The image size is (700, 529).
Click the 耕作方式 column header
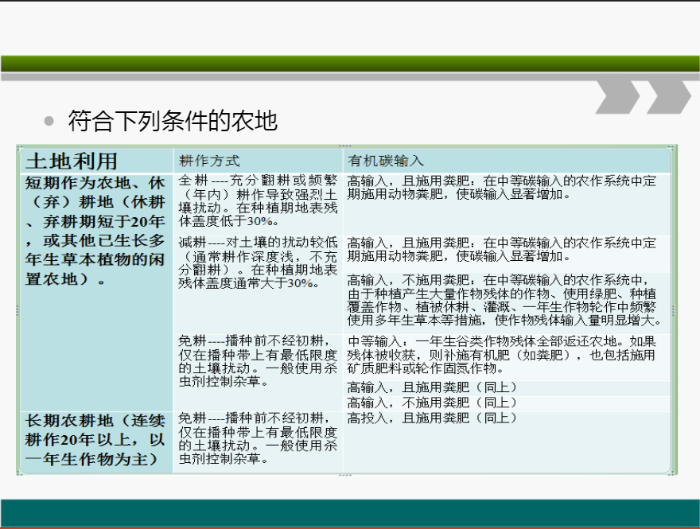click(209, 161)
